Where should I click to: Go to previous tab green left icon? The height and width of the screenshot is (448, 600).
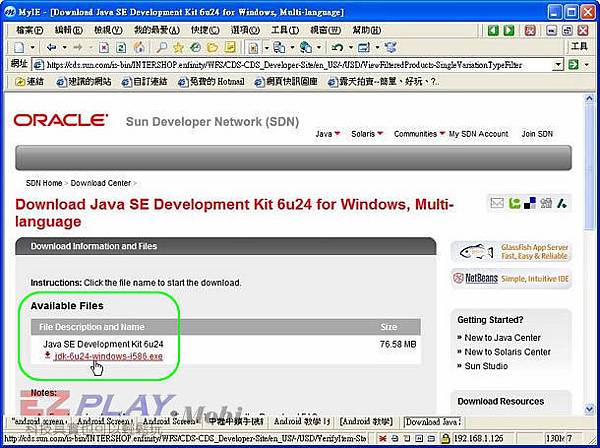(493, 30)
